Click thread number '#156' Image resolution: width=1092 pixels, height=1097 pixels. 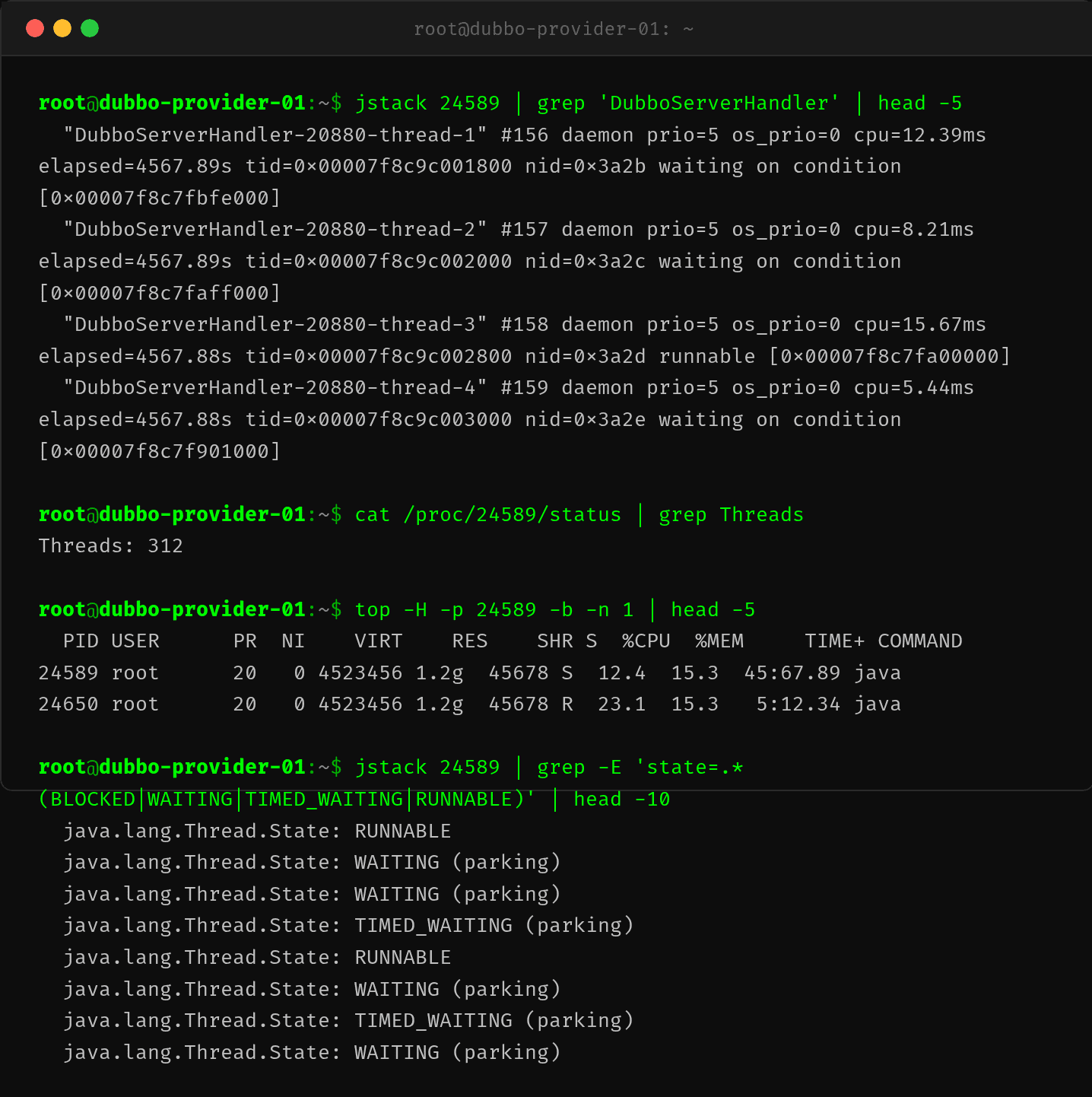tap(525, 135)
